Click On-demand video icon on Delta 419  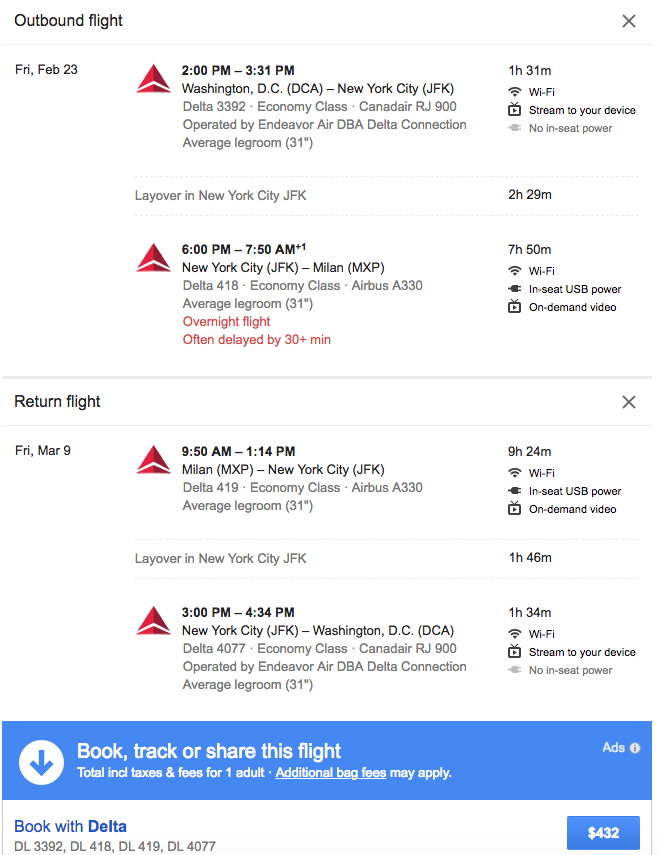point(515,509)
